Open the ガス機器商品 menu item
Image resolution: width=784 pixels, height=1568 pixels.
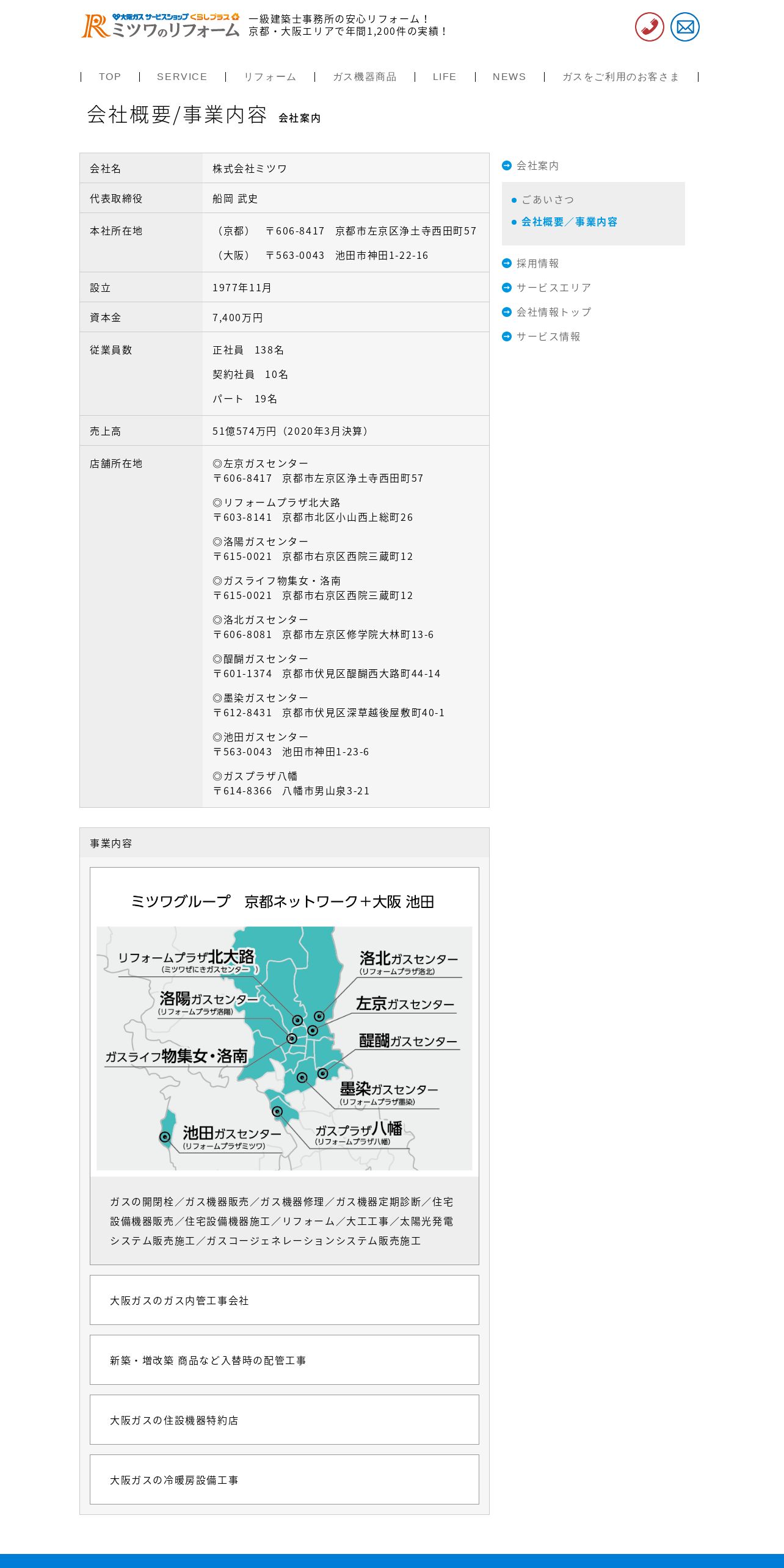365,76
